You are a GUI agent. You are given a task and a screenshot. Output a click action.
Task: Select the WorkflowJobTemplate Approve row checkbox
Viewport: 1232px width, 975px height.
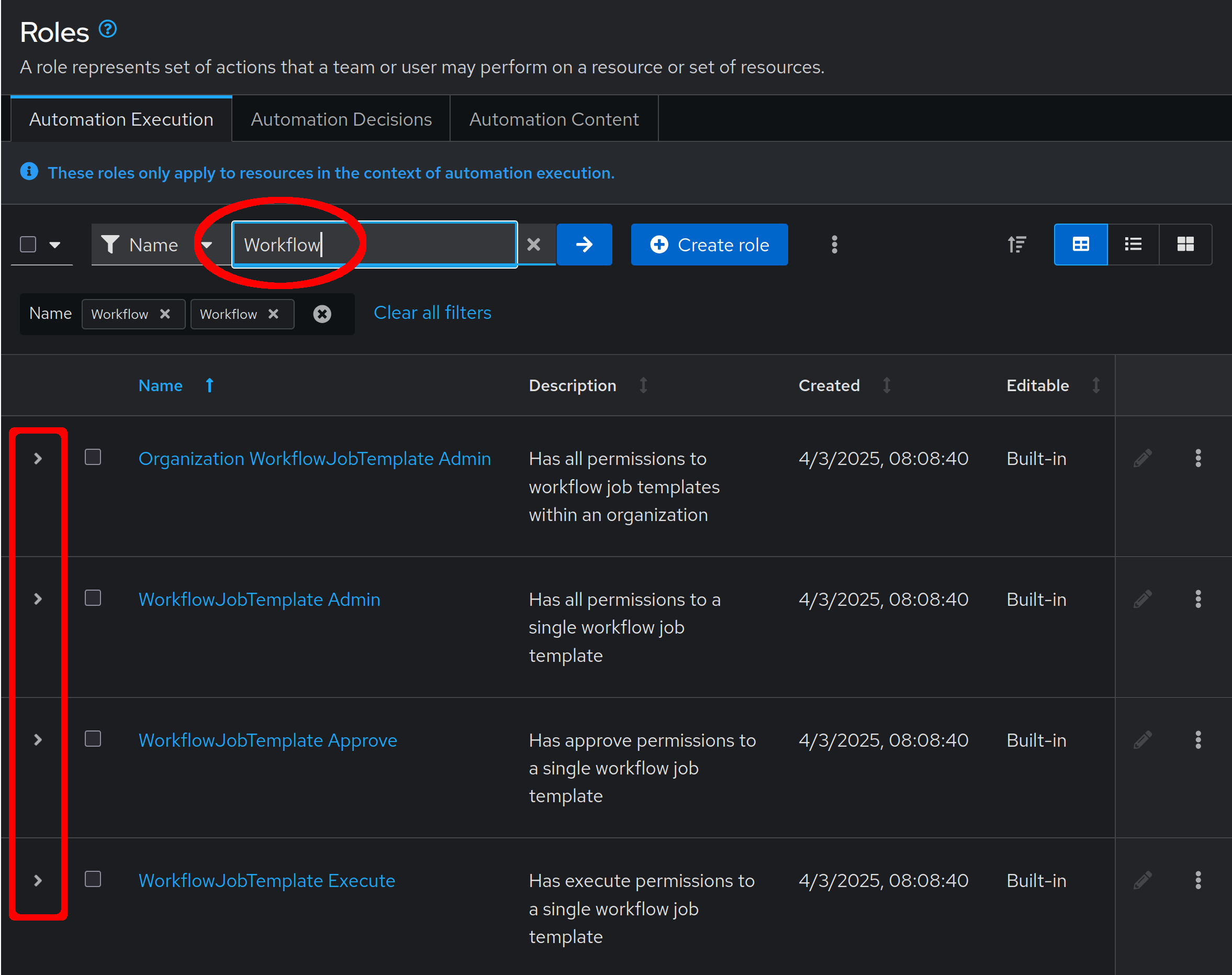coord(93,739)
